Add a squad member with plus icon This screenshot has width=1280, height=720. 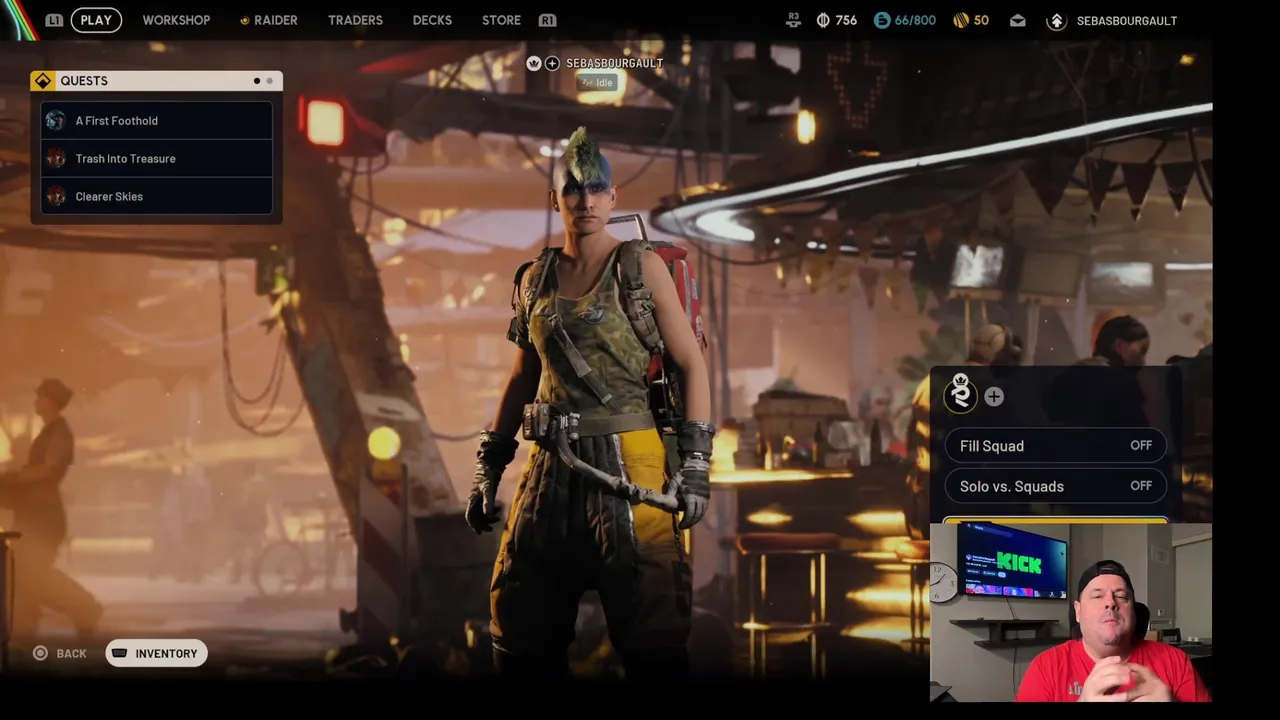click(994, 397)
